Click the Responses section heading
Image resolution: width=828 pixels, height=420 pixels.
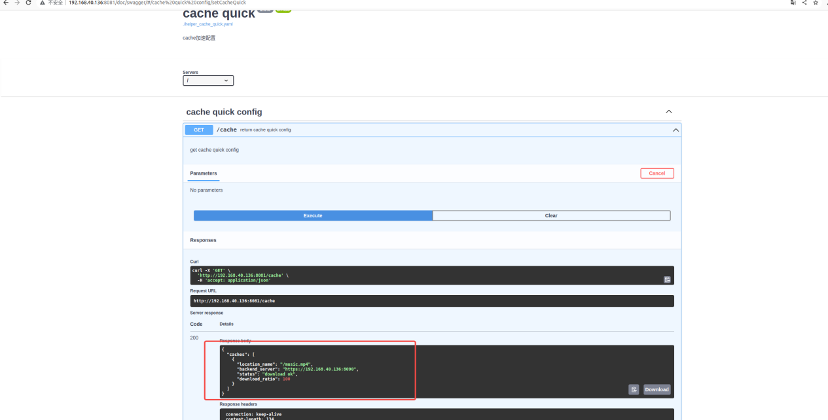coord(203,240)
